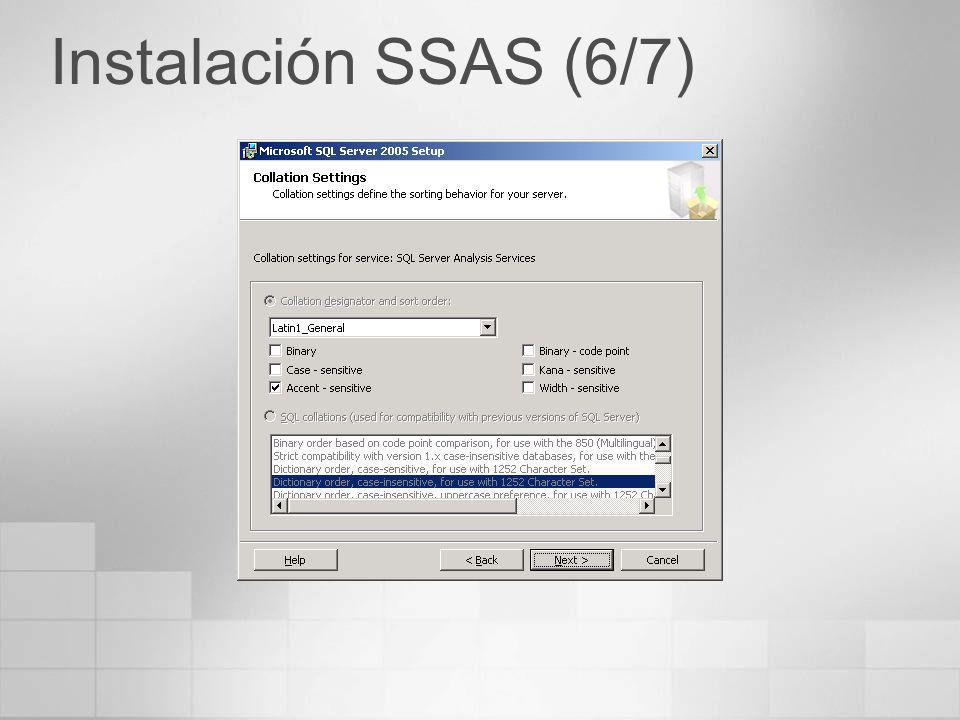Select Collation designator and sort order radio
The height and width of the screenshot is (720, 960).
pos(269,301)
